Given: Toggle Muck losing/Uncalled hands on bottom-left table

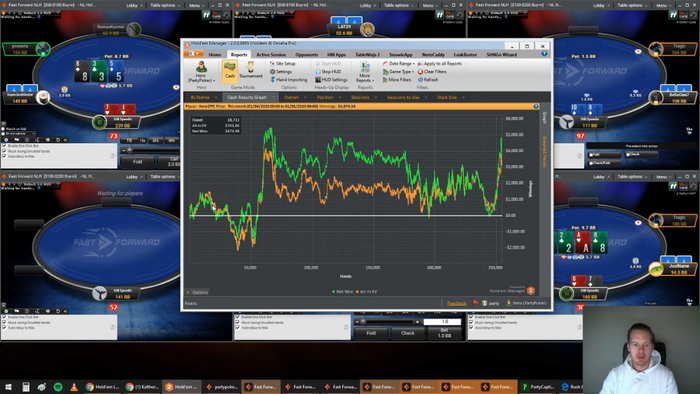Looking at the screenshot, I should point(4,322).
